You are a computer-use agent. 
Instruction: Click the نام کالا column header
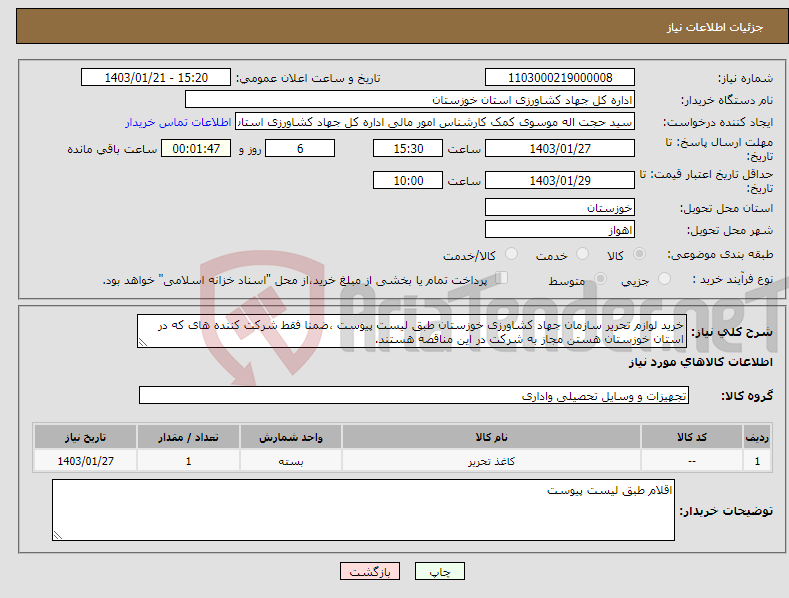(x=491, y=437)
